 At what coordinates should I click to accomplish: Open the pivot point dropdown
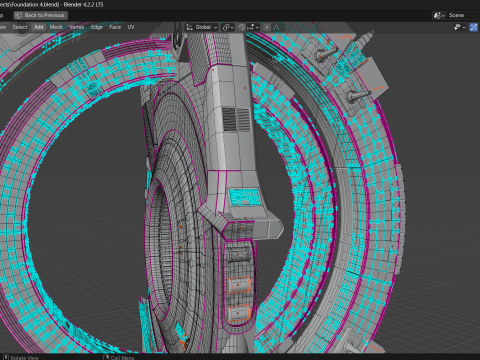point(228,27)
